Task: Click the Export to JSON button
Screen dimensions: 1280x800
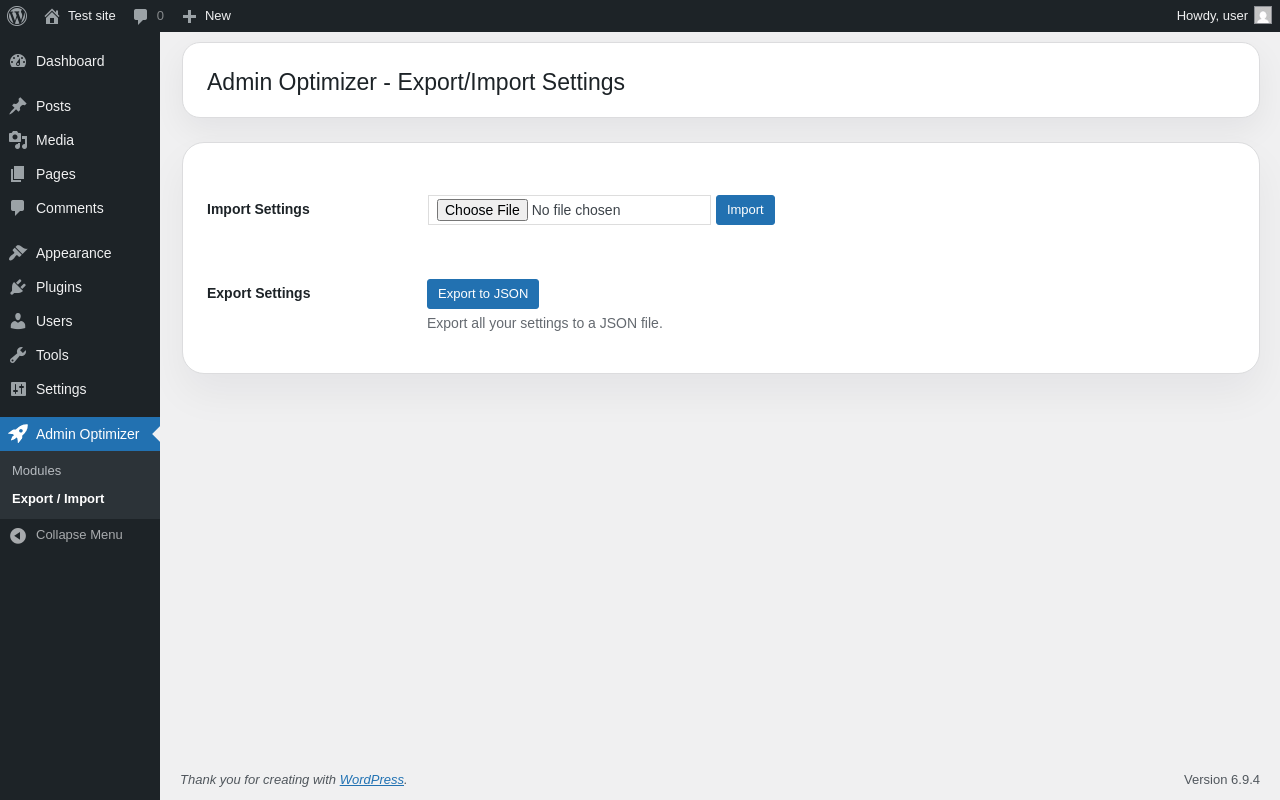Action: click(483, 294)
